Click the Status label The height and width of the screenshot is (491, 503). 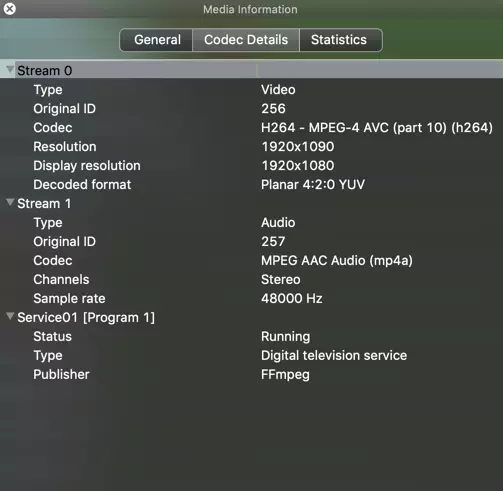coord(52,337)
